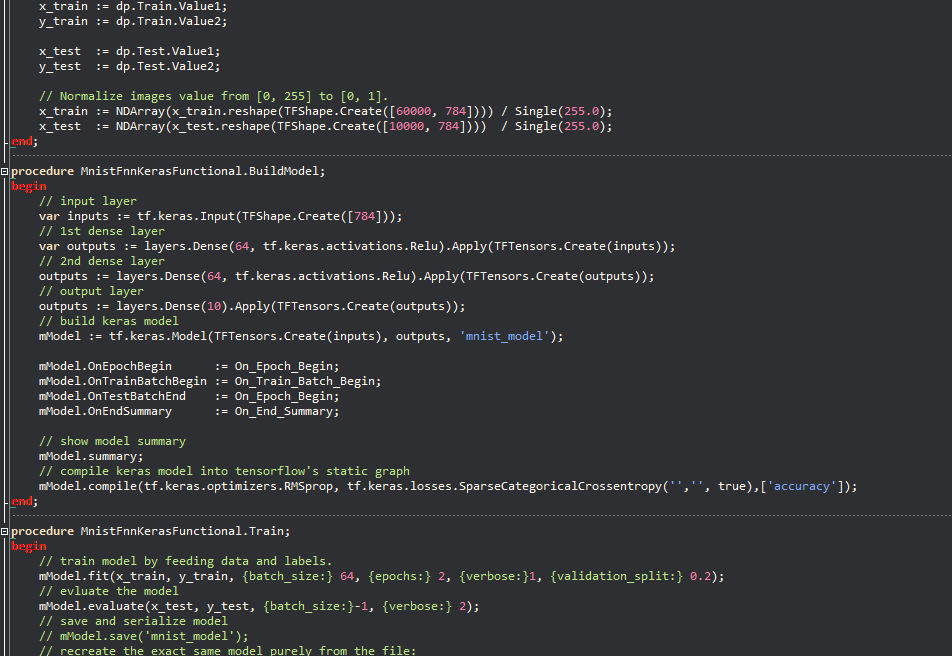This screenshot has height=657, width=952.
Task: Click the 'begin' keyword under BuildModel
Action: 29,186
